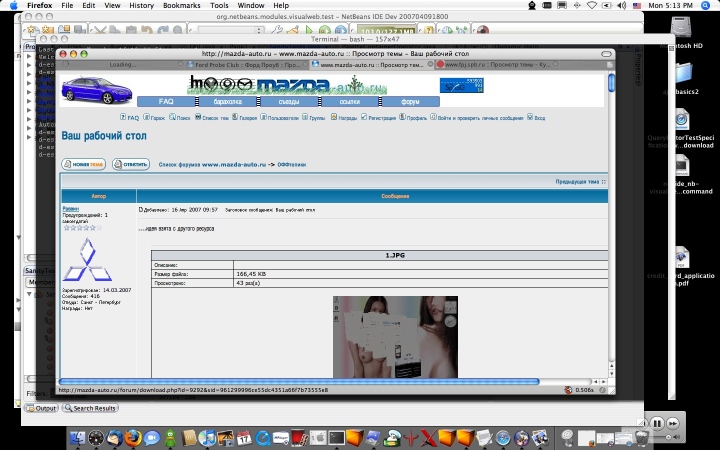Open Macintosh HD desktop icon
This screenshot has height=450, width=720.
681,28
